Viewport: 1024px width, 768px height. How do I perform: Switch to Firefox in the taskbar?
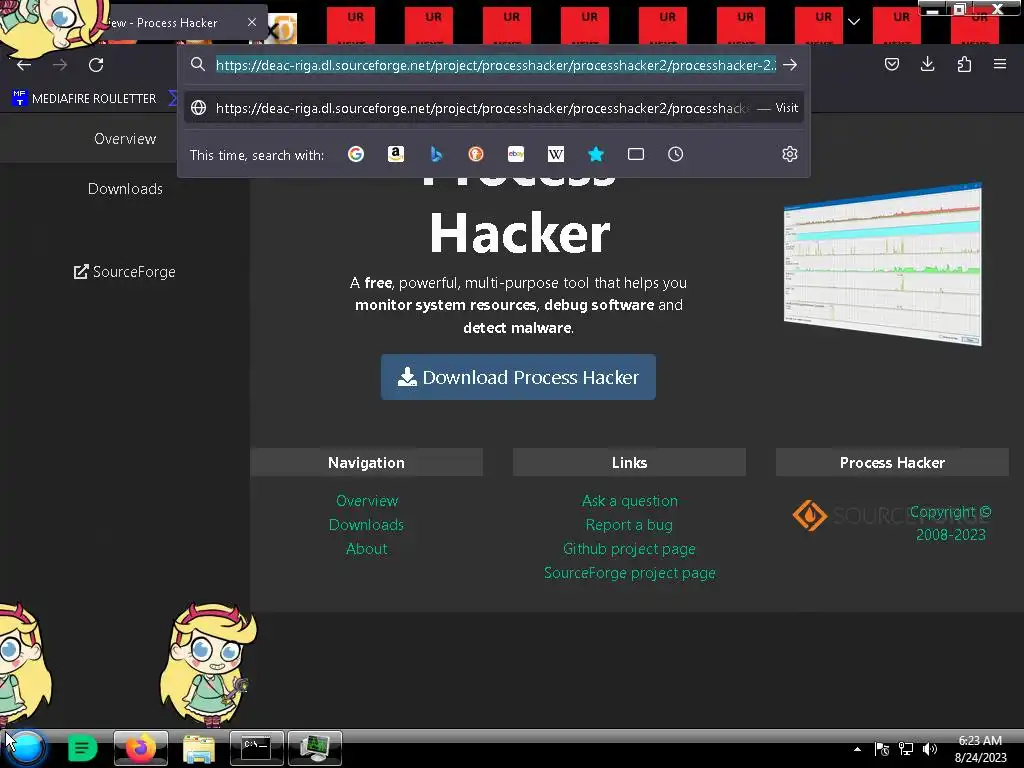click(140, 748)
